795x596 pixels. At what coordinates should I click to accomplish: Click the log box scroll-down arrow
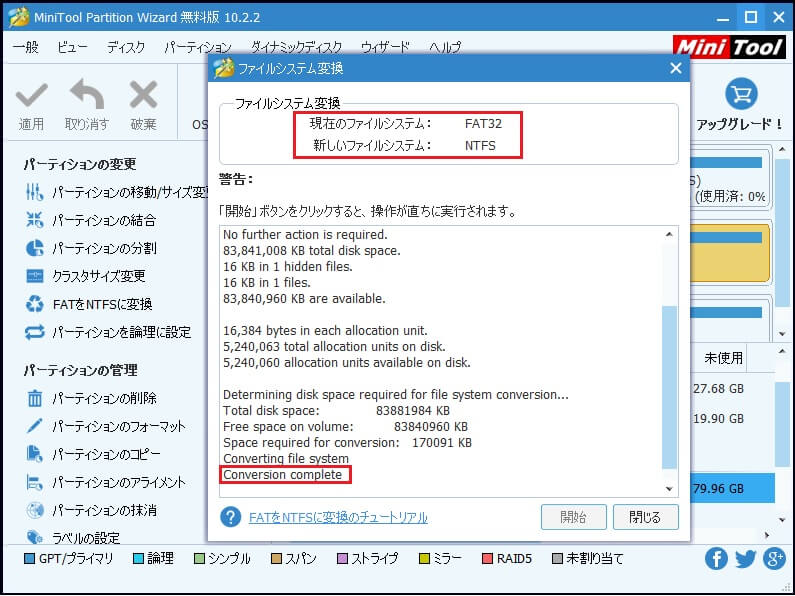point(669,489)
